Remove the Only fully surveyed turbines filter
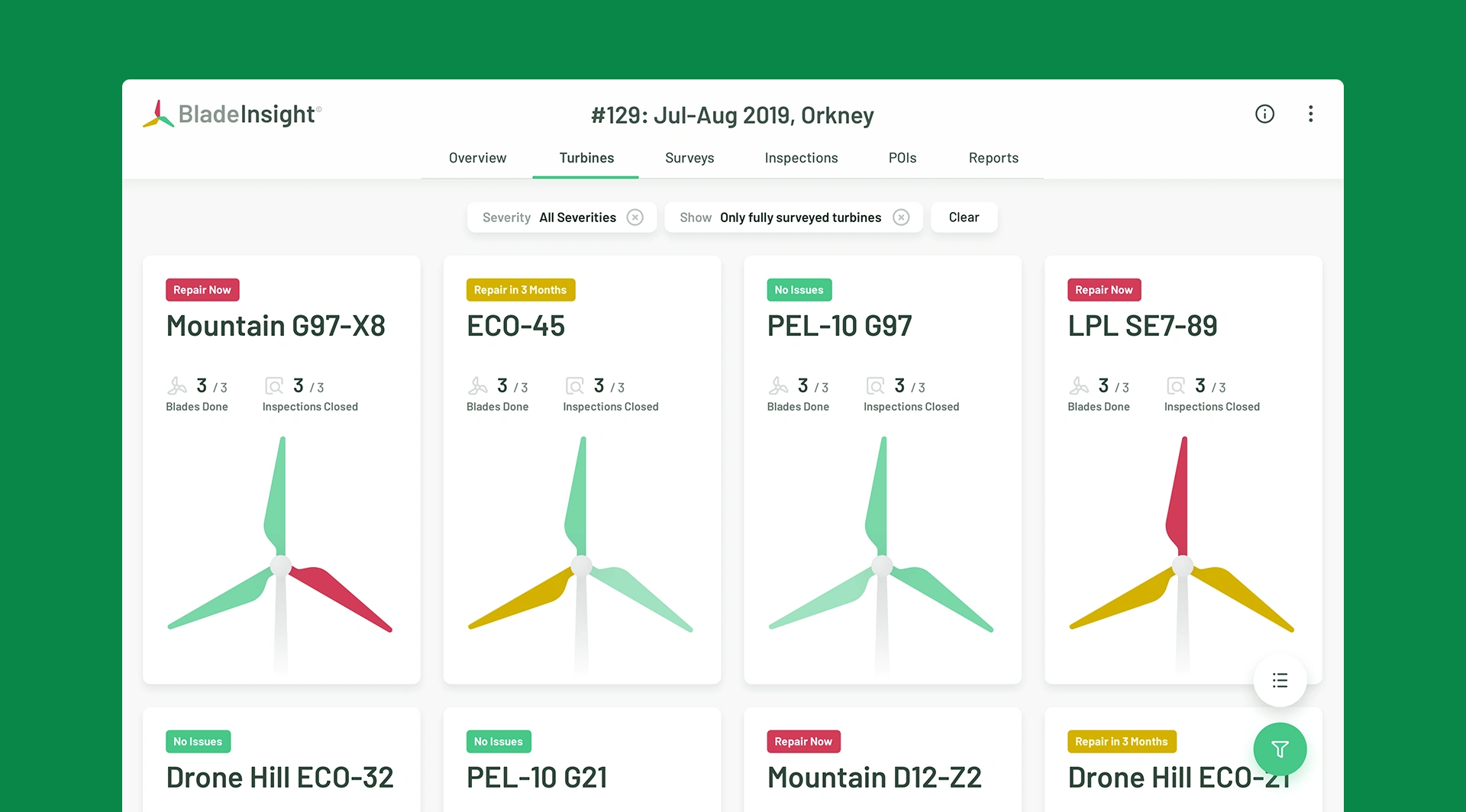 [x=902, y=217]
